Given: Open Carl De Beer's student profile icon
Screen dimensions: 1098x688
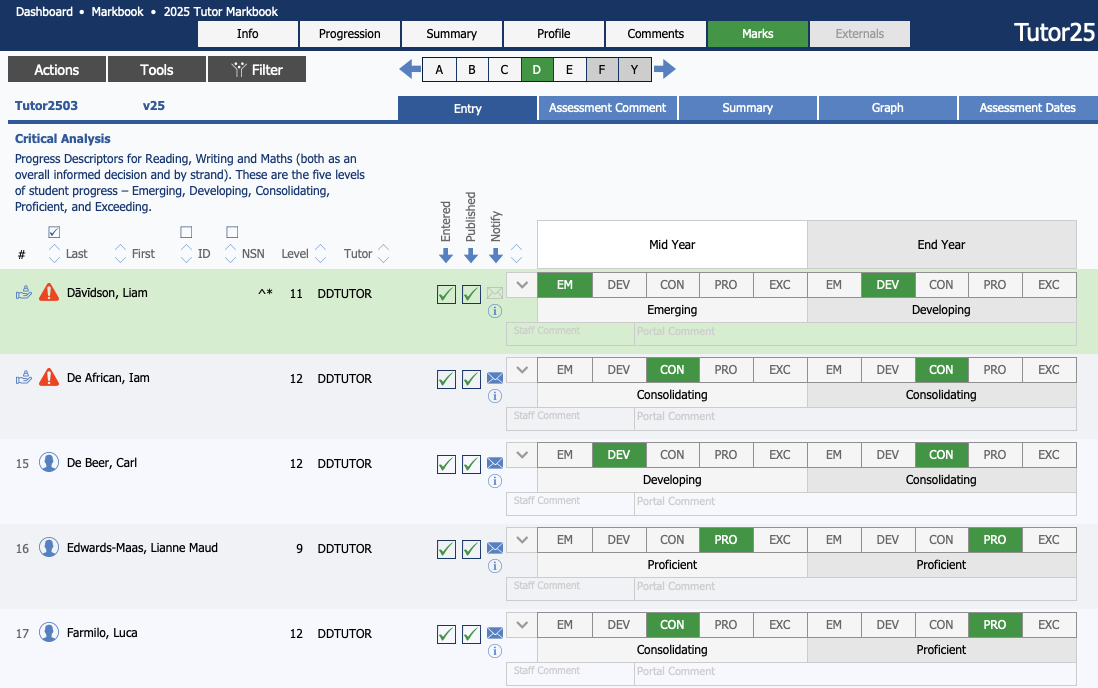Looking at the screenshot, I should (49, 463).
